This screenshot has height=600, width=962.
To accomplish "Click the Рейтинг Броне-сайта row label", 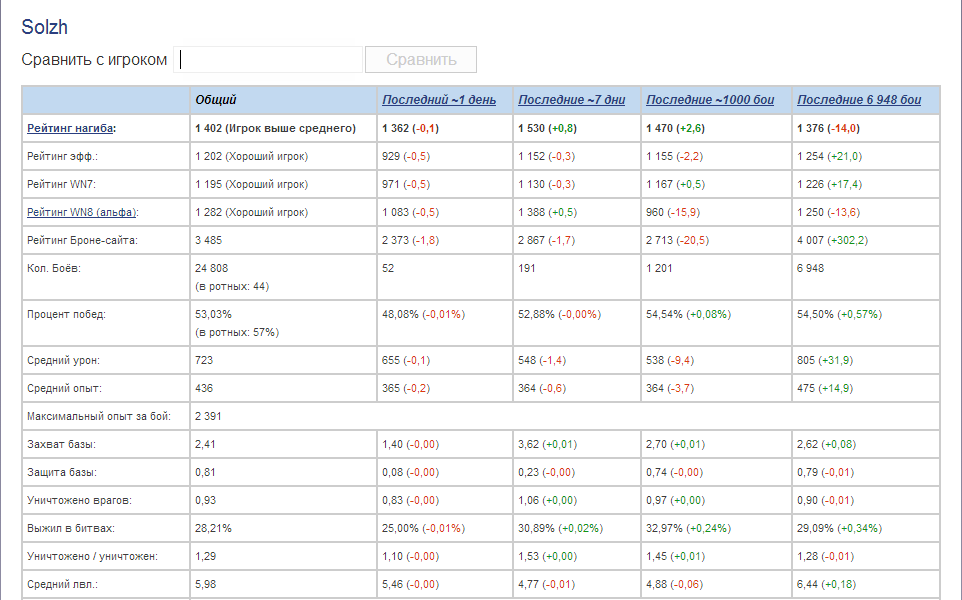I will [x=80, y=240].
